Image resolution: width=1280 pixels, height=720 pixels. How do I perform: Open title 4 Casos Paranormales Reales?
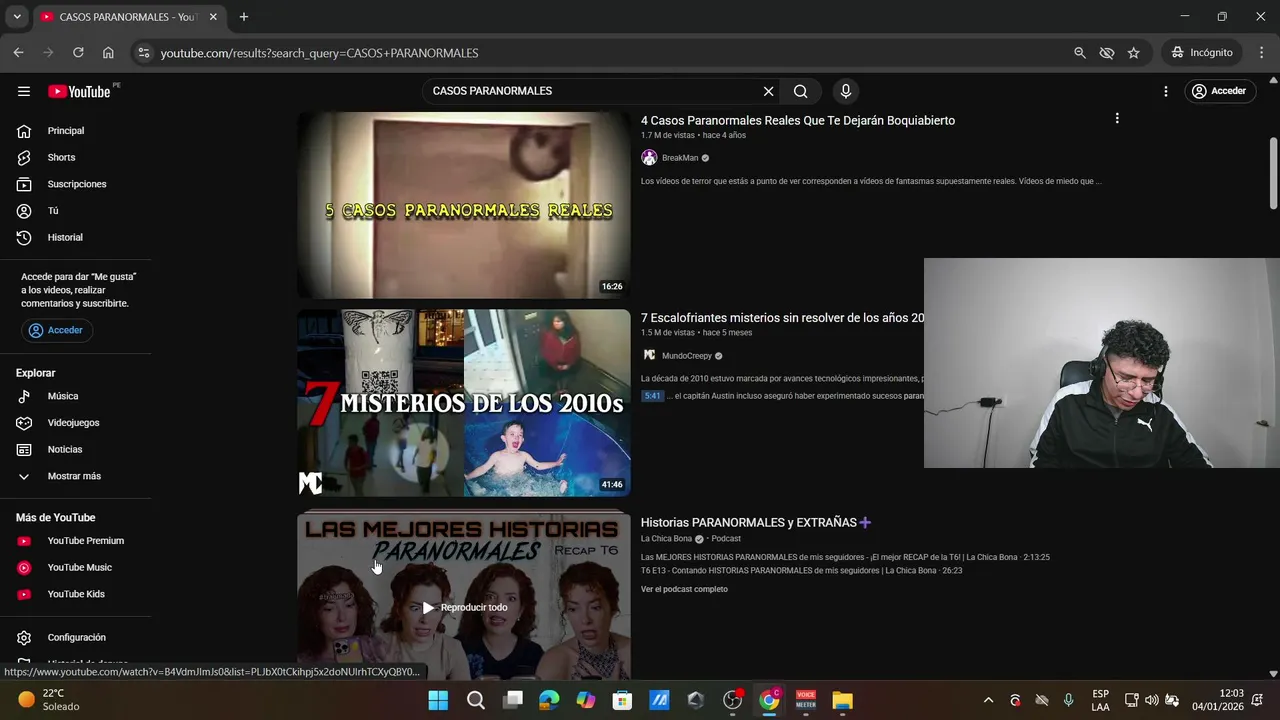tap(798, 120)
